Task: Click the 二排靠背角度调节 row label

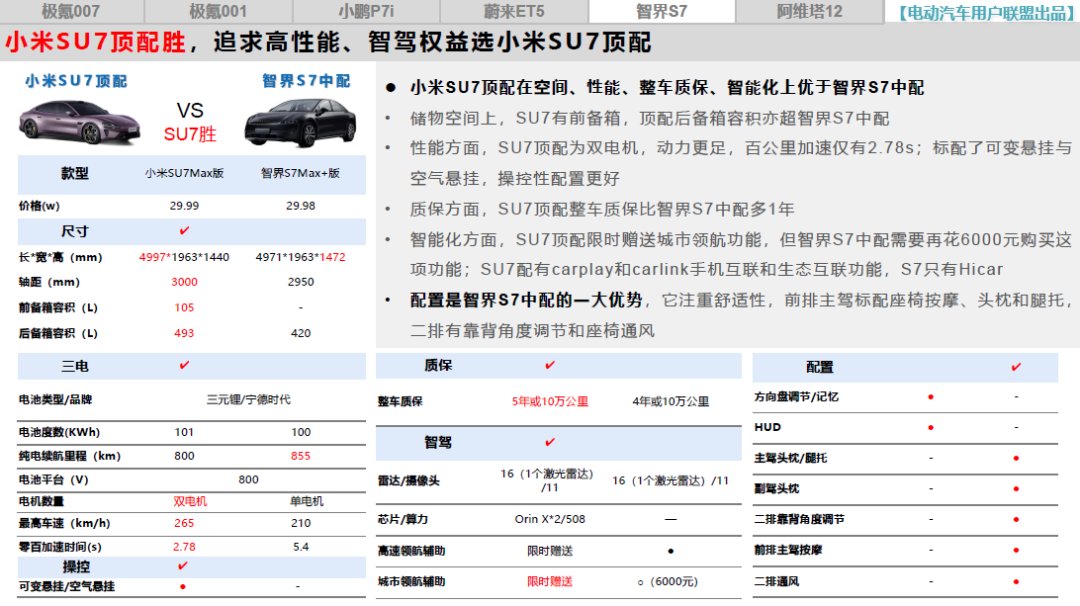Action: pos(799,519)
